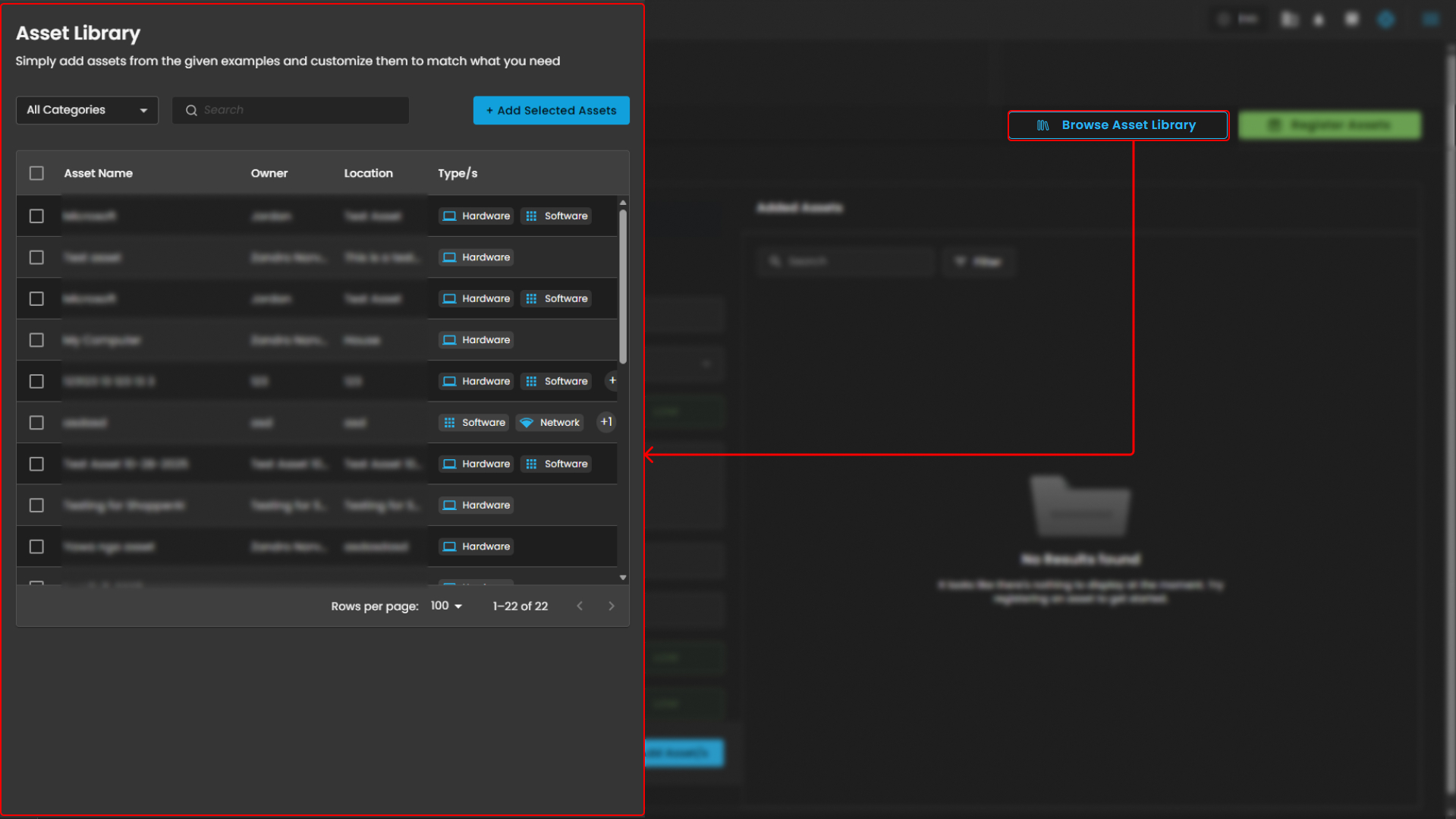Sort by Owner column header
The width and height of the screenshot is (1456, 819).
269,174
